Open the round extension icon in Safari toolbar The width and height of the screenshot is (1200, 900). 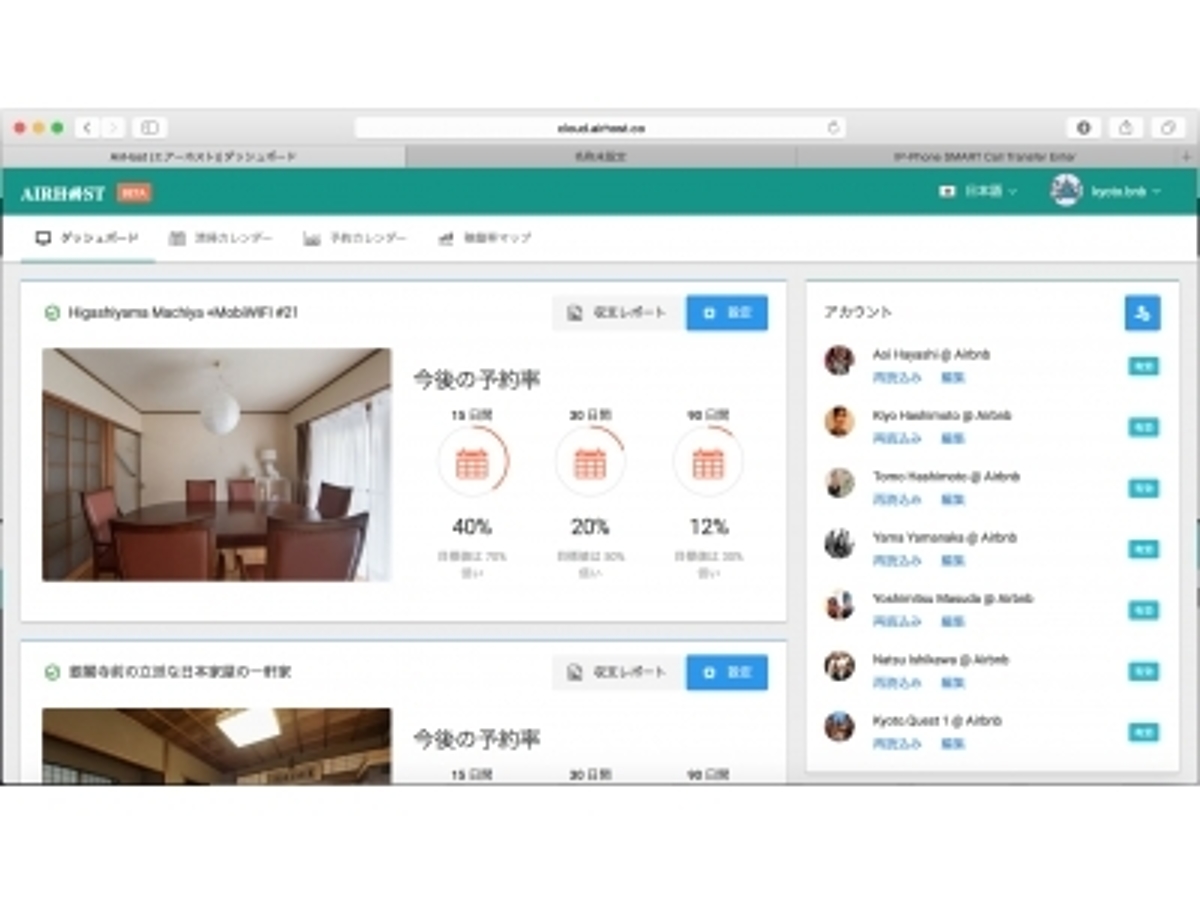(x=1083, y=128)
